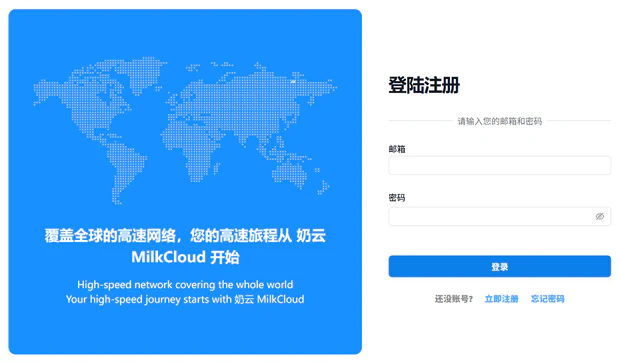Screen dimensions: 620x362
Task: Open the 立即注册 register link
Action: point(501,299)
